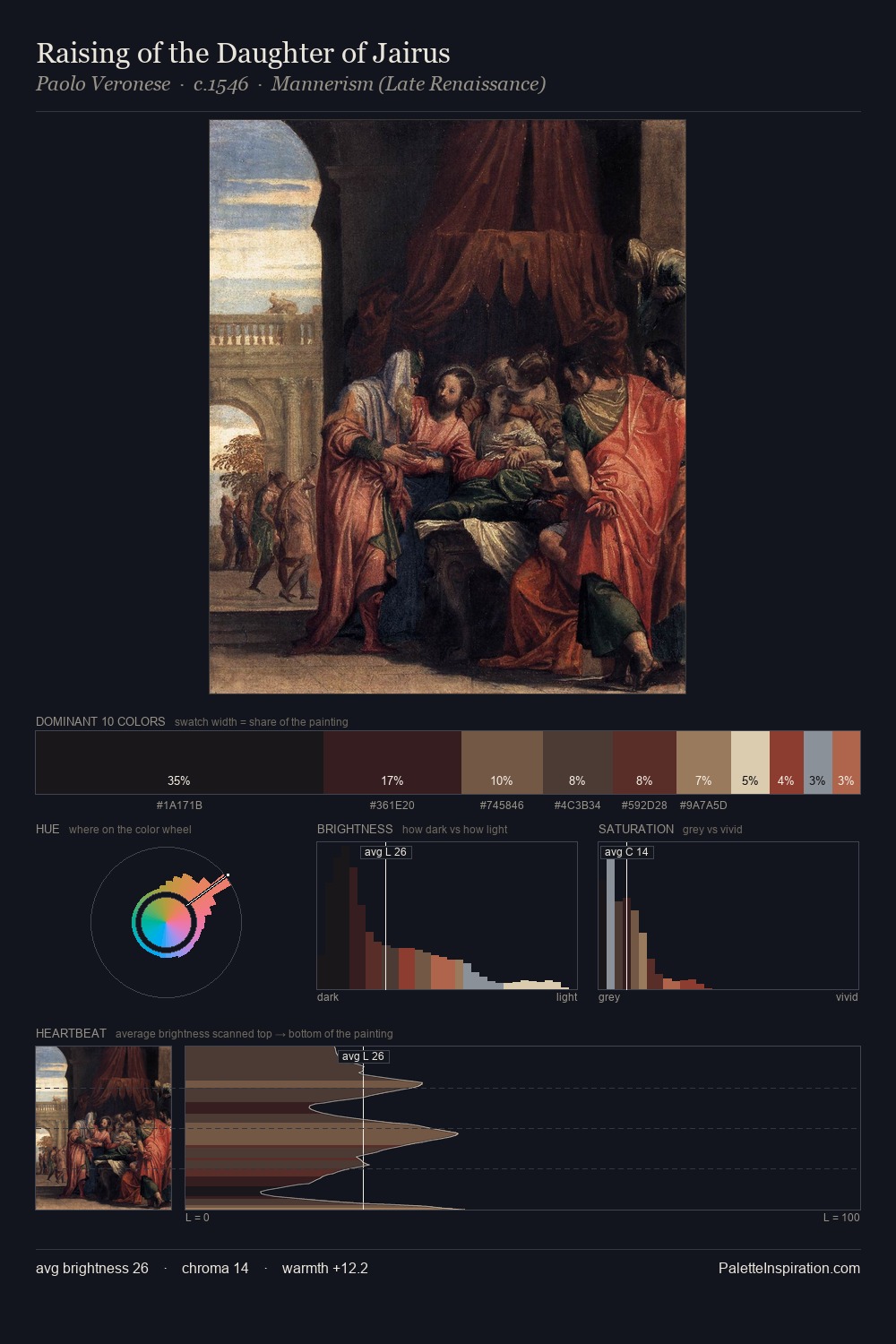The image size is (896, 1344).
Task: Click the brightness histogram chart
Action: pos(447,916)
